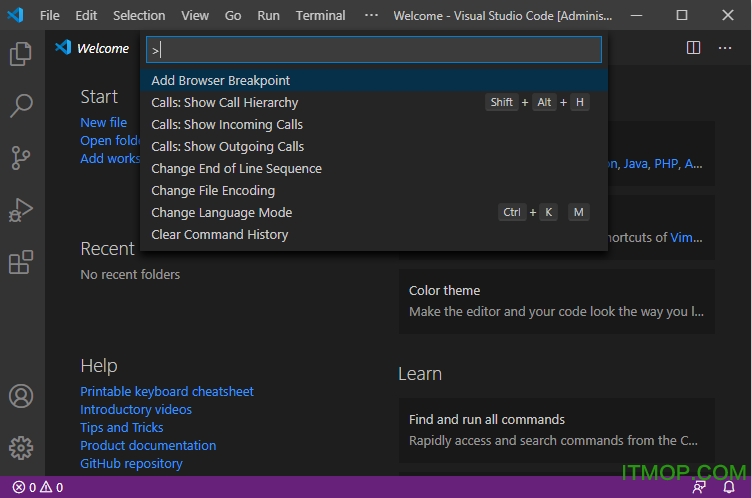Open the Manage gear icon

21,448
